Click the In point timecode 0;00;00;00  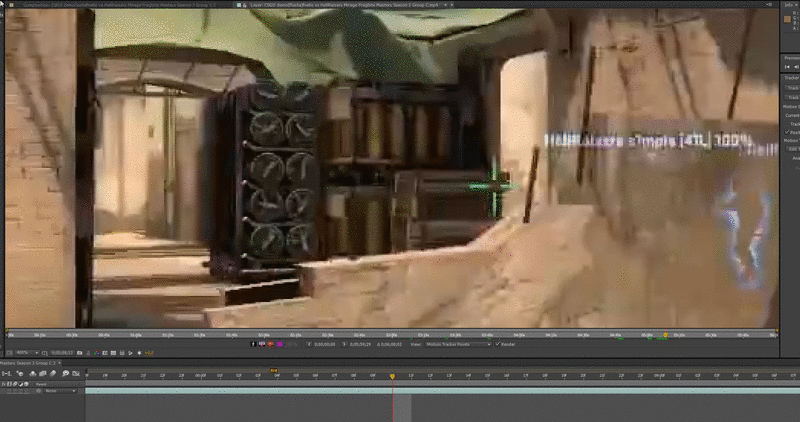click(324, 344)
